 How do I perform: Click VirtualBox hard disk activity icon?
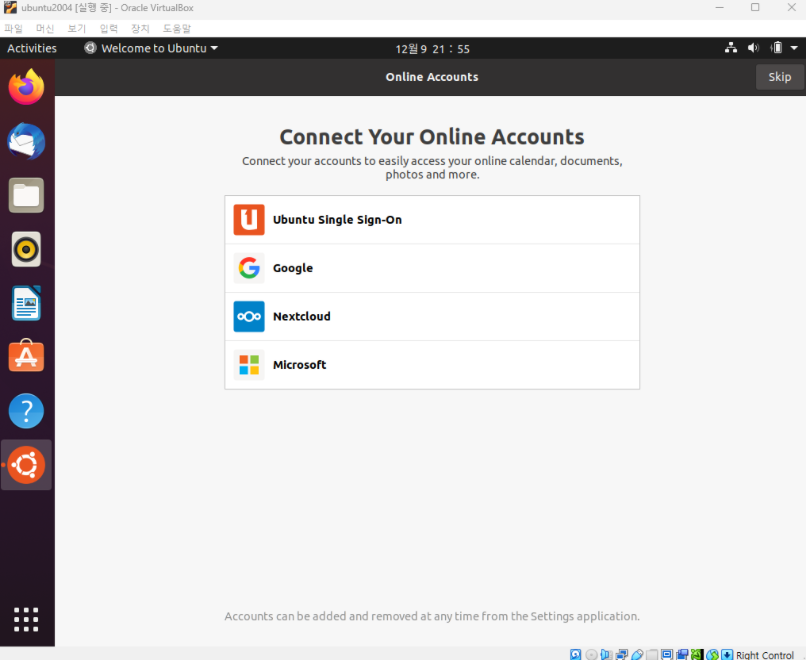[575, 654]
